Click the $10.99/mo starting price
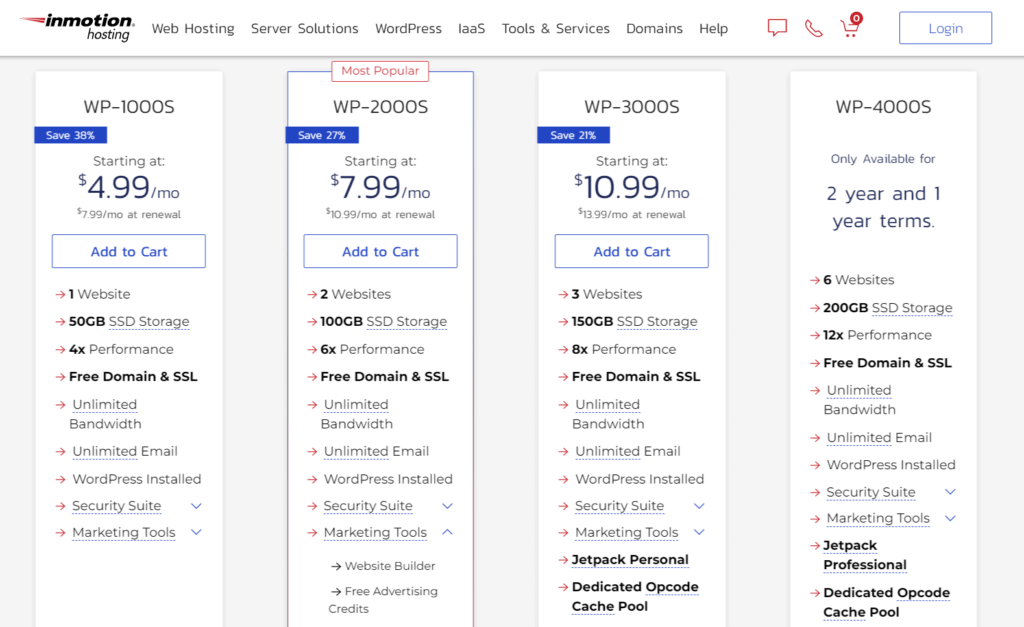This screenshot has width=1024, height=627. [632, 187]
